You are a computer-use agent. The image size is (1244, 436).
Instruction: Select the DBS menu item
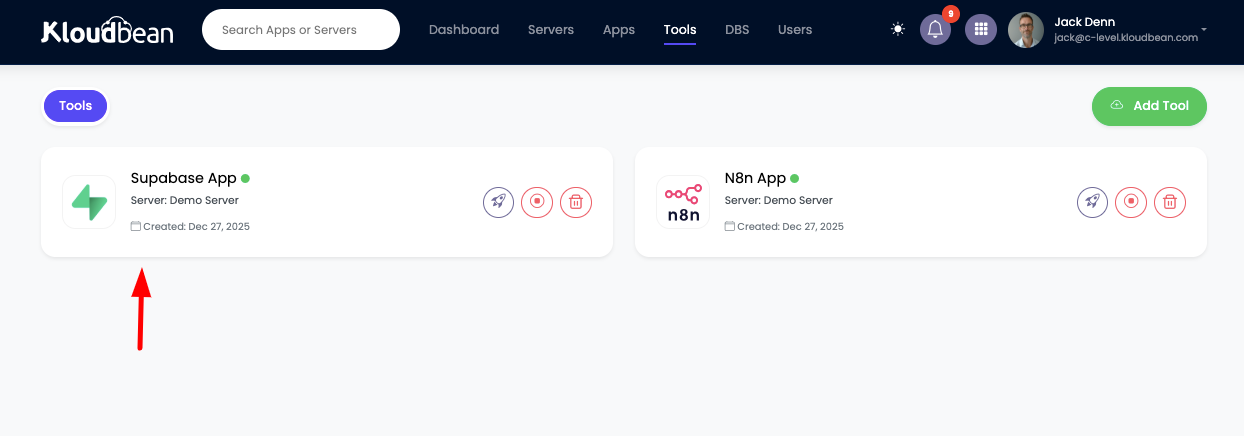[x=737, y=30]
